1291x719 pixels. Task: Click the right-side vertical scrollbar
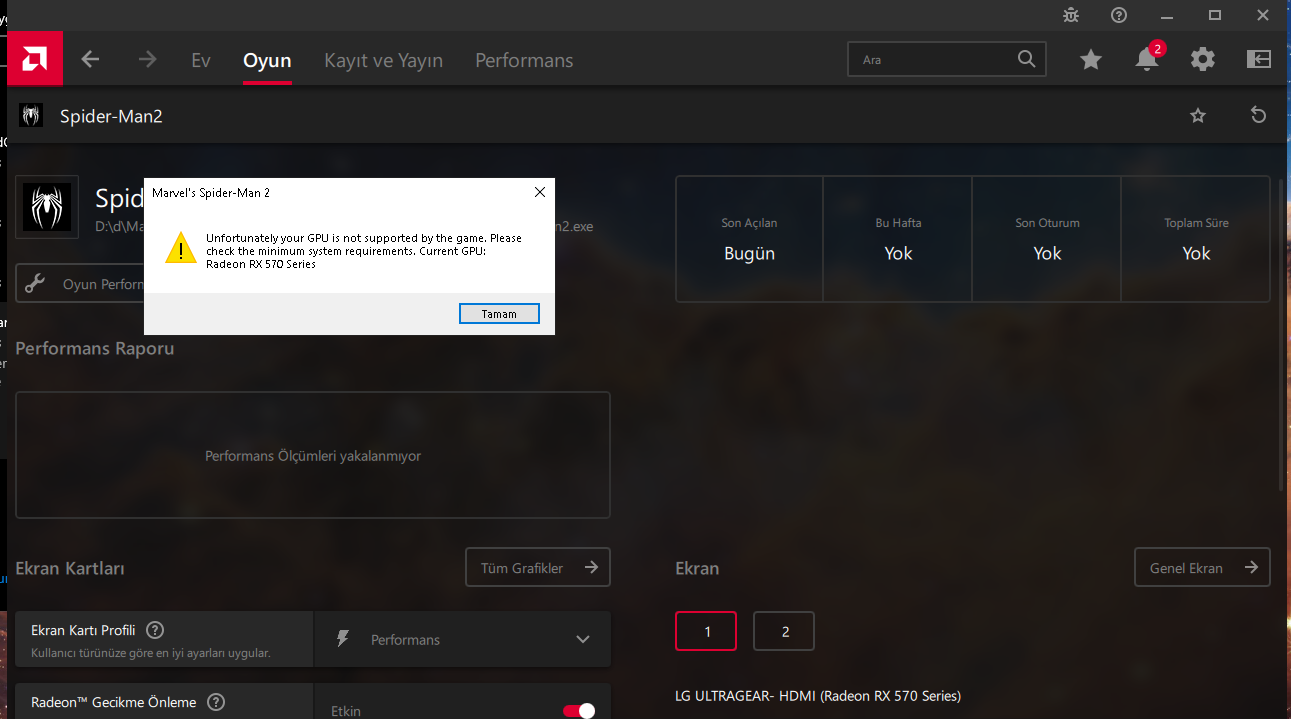(1282, 335)
